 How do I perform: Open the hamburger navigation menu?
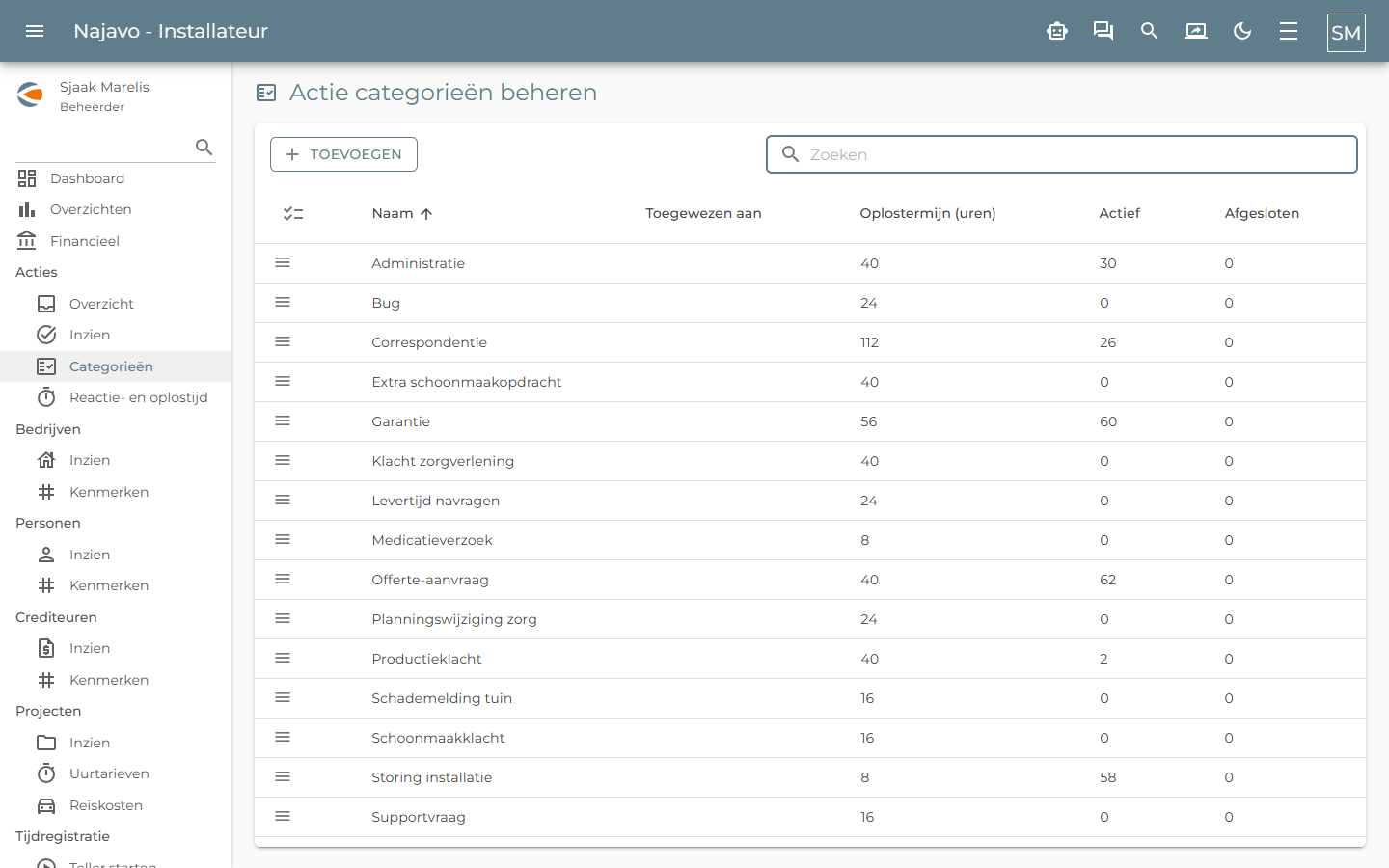click(x=35, y=31)
